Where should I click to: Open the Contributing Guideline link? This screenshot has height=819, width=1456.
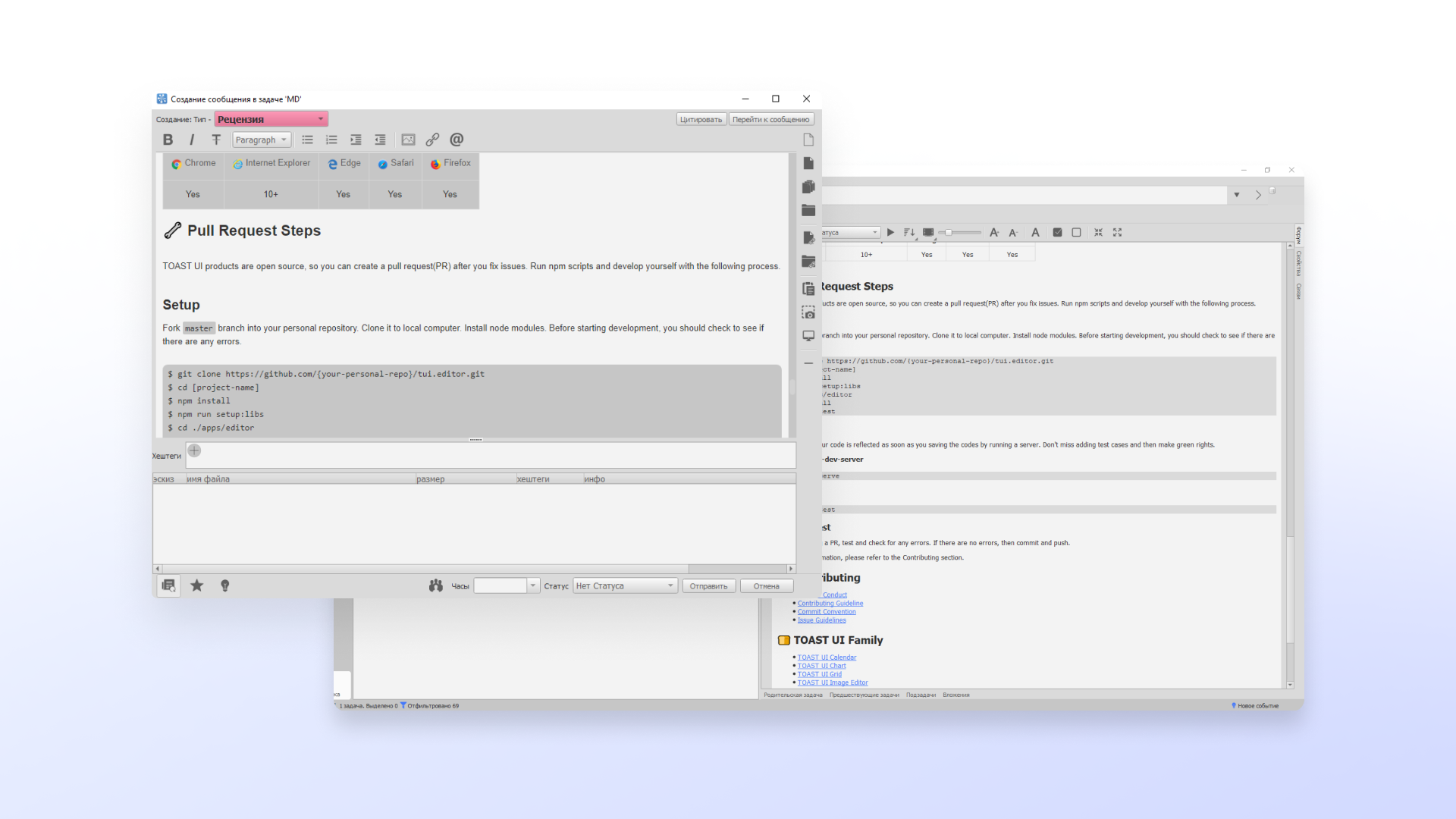pos(830,604)
